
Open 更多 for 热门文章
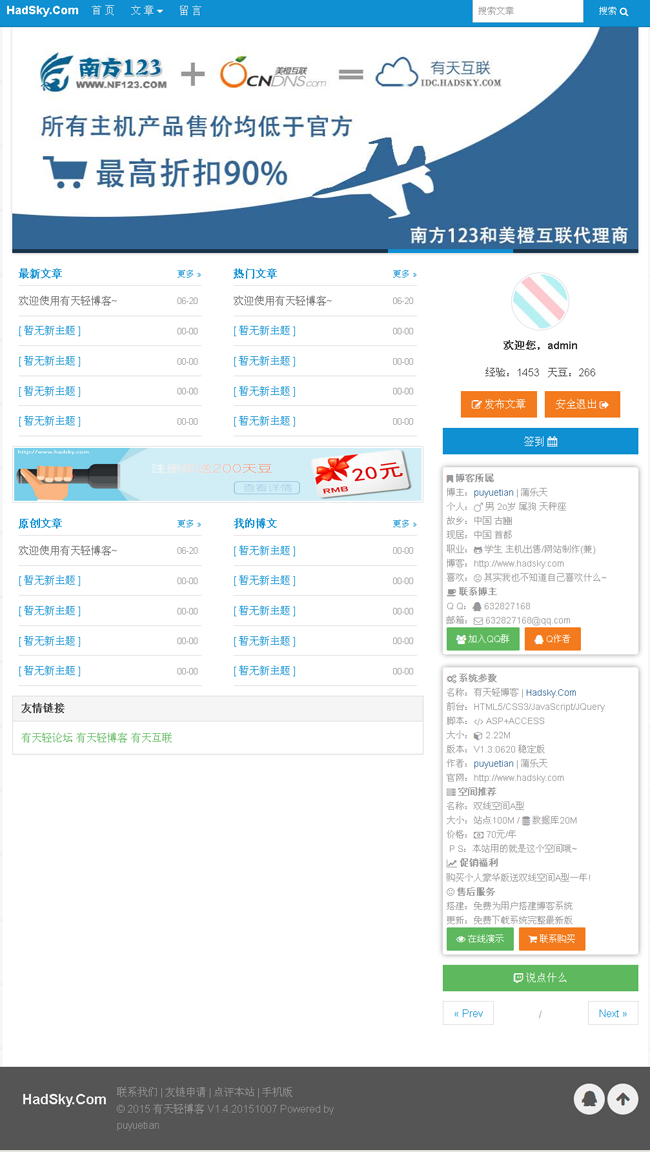coord(405,274)
